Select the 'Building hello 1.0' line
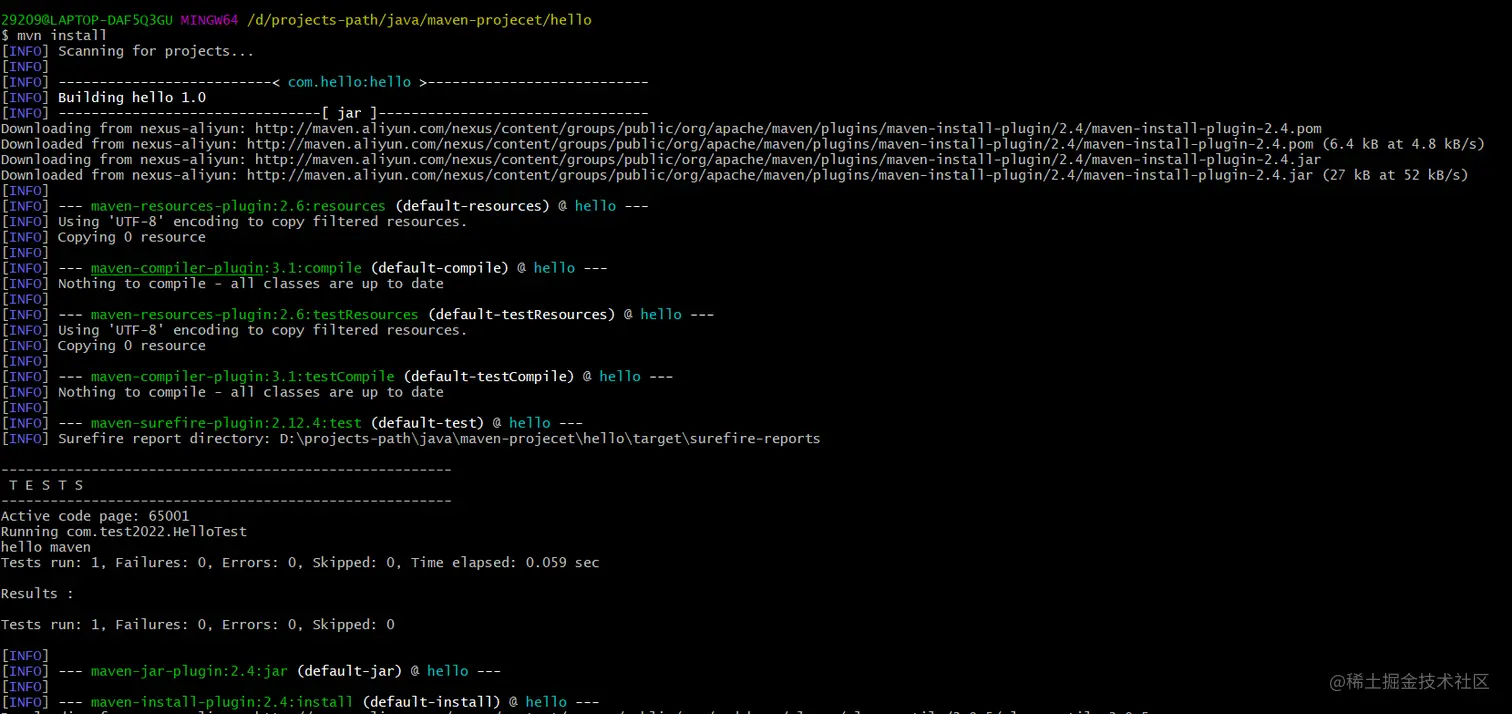Screen dimensions: 1512x714 (132, 97)
